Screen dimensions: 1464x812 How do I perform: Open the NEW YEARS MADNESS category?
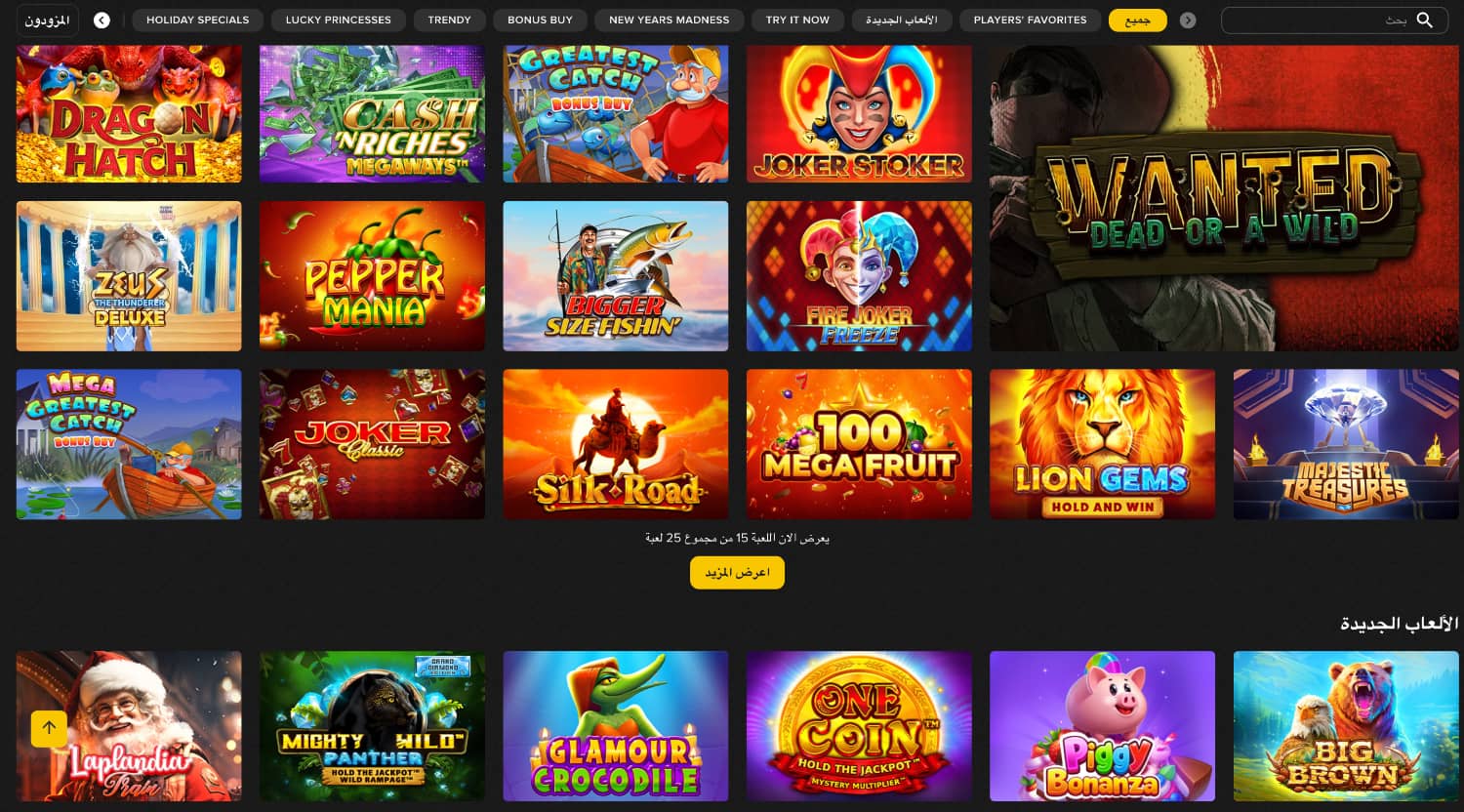tap(669, 20)
